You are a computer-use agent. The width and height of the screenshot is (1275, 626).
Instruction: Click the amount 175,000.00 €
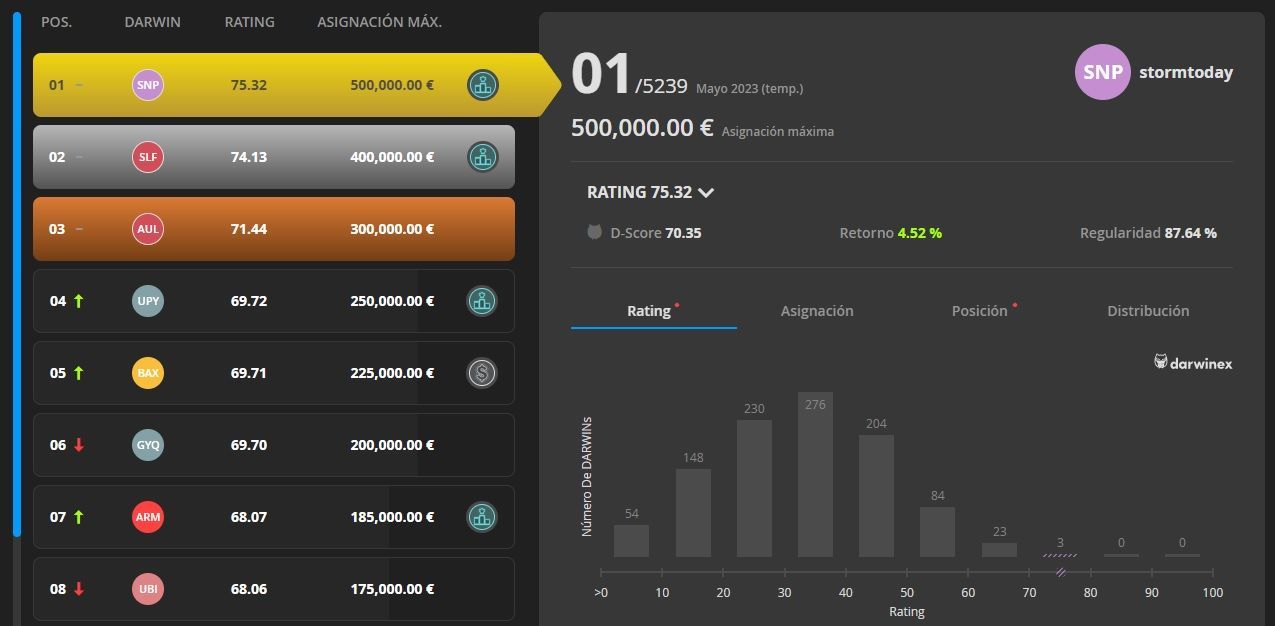(392, 589)
